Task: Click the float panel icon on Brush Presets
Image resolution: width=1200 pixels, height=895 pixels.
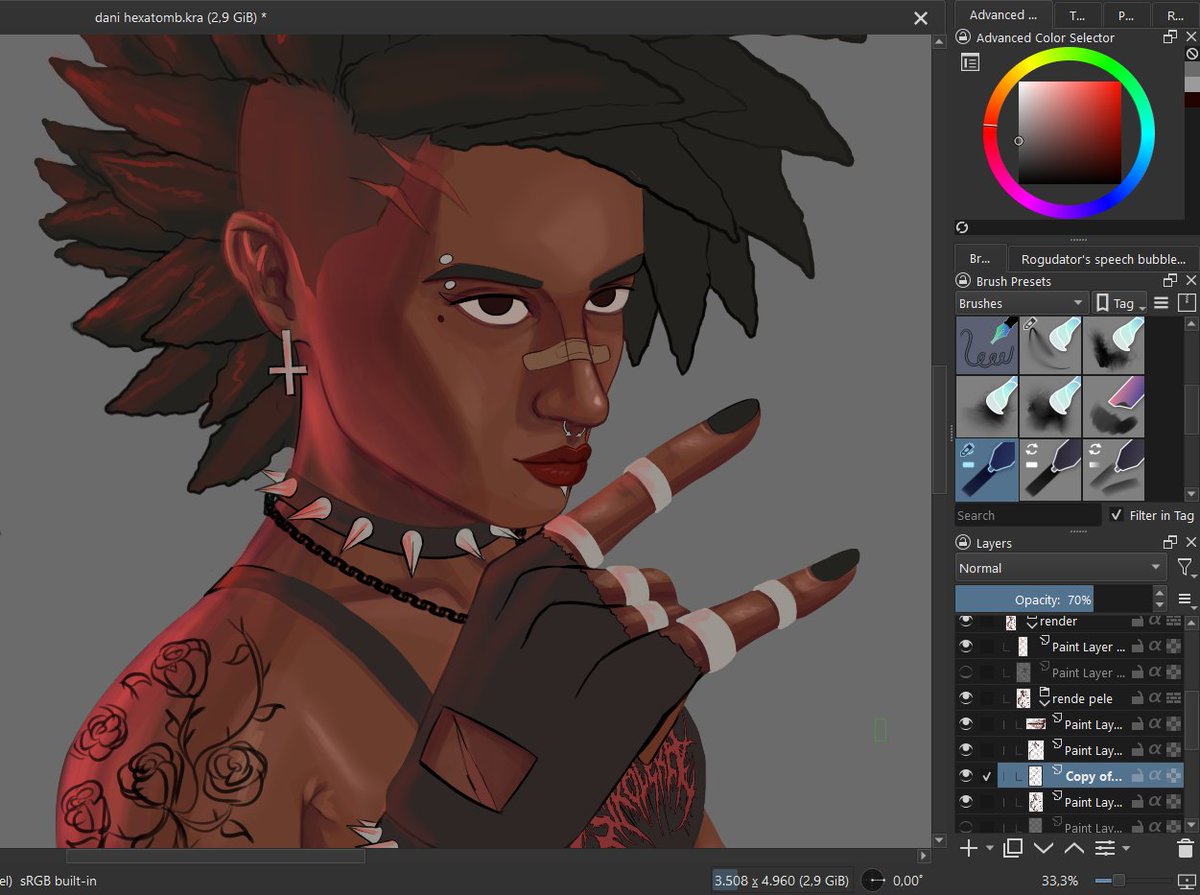Action: pyautogui.click(x=1169, y=281)
